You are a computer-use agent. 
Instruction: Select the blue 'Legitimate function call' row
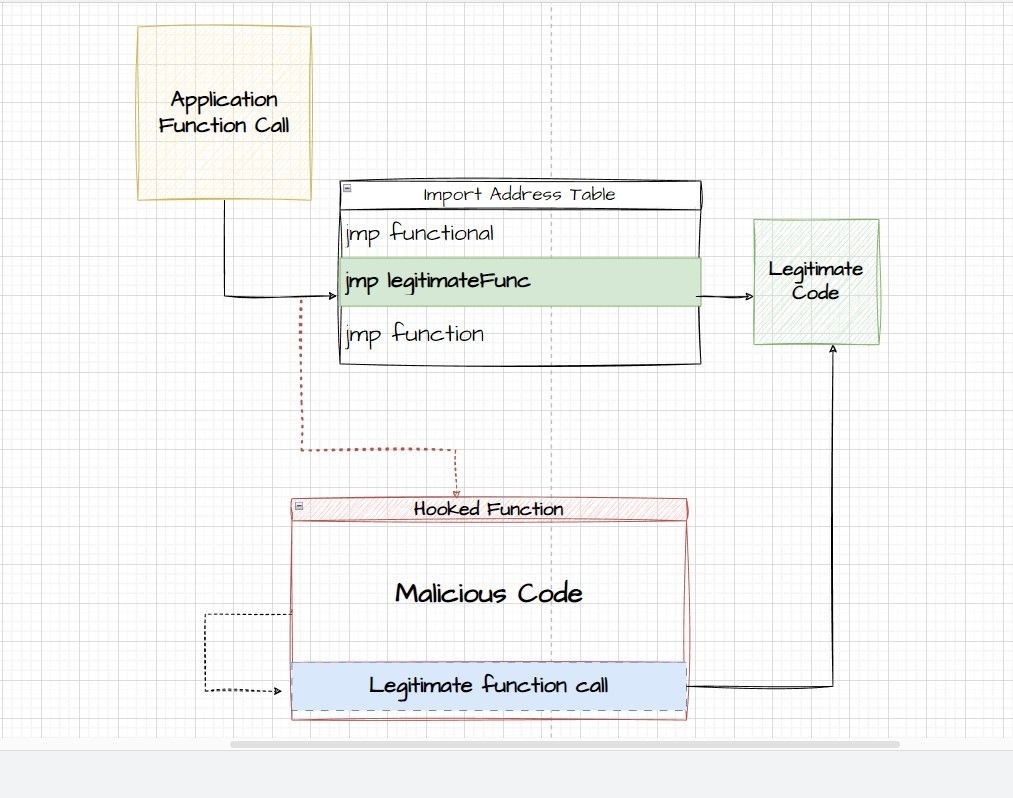pos(489,686)
